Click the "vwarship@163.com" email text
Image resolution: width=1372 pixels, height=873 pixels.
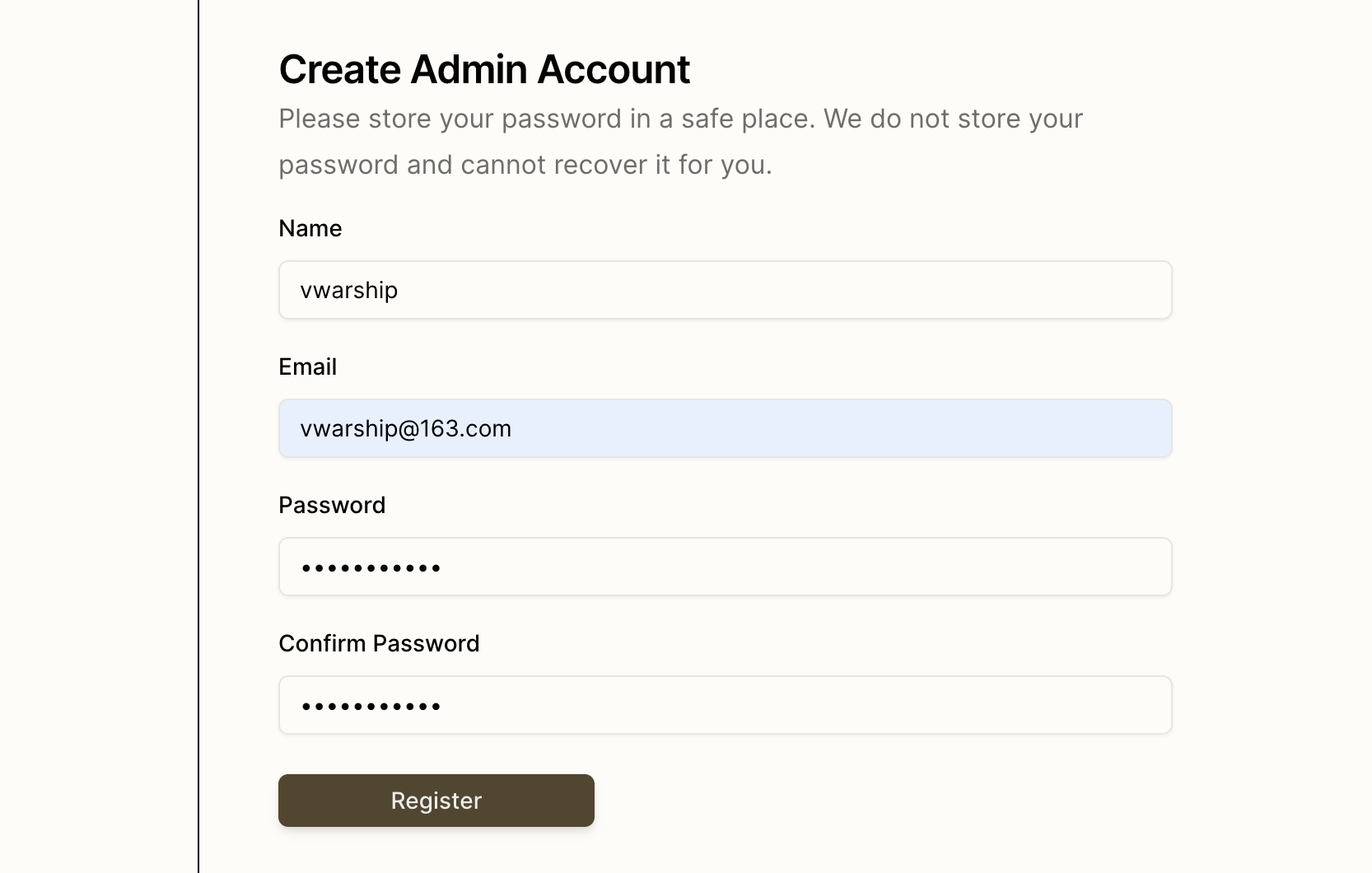(405, 428)
